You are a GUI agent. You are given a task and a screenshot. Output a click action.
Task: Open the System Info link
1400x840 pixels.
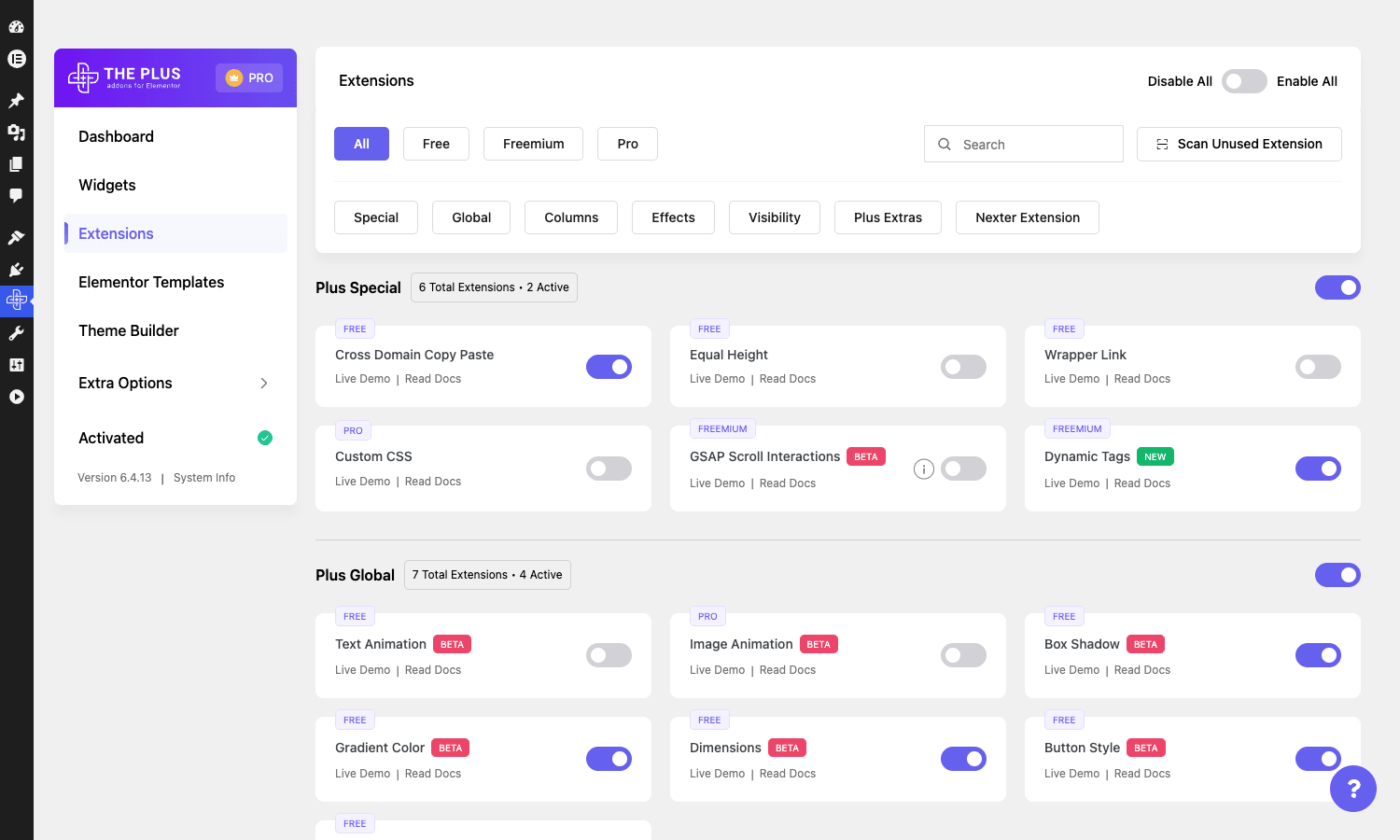pyautogui.click(x=204, y=478)
